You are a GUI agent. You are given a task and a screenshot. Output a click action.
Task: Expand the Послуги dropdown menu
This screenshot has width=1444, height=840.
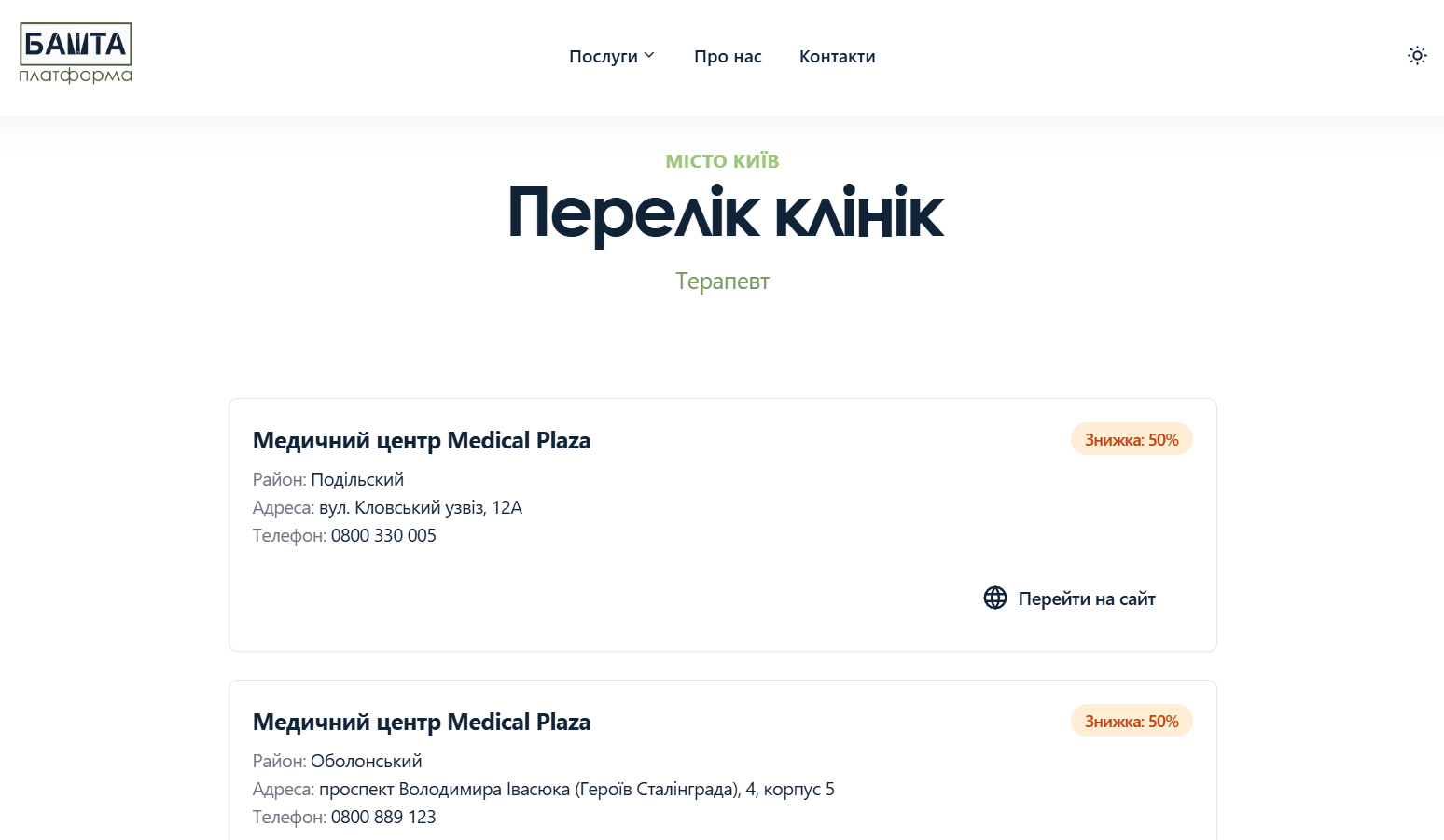(x=612, y=57)
